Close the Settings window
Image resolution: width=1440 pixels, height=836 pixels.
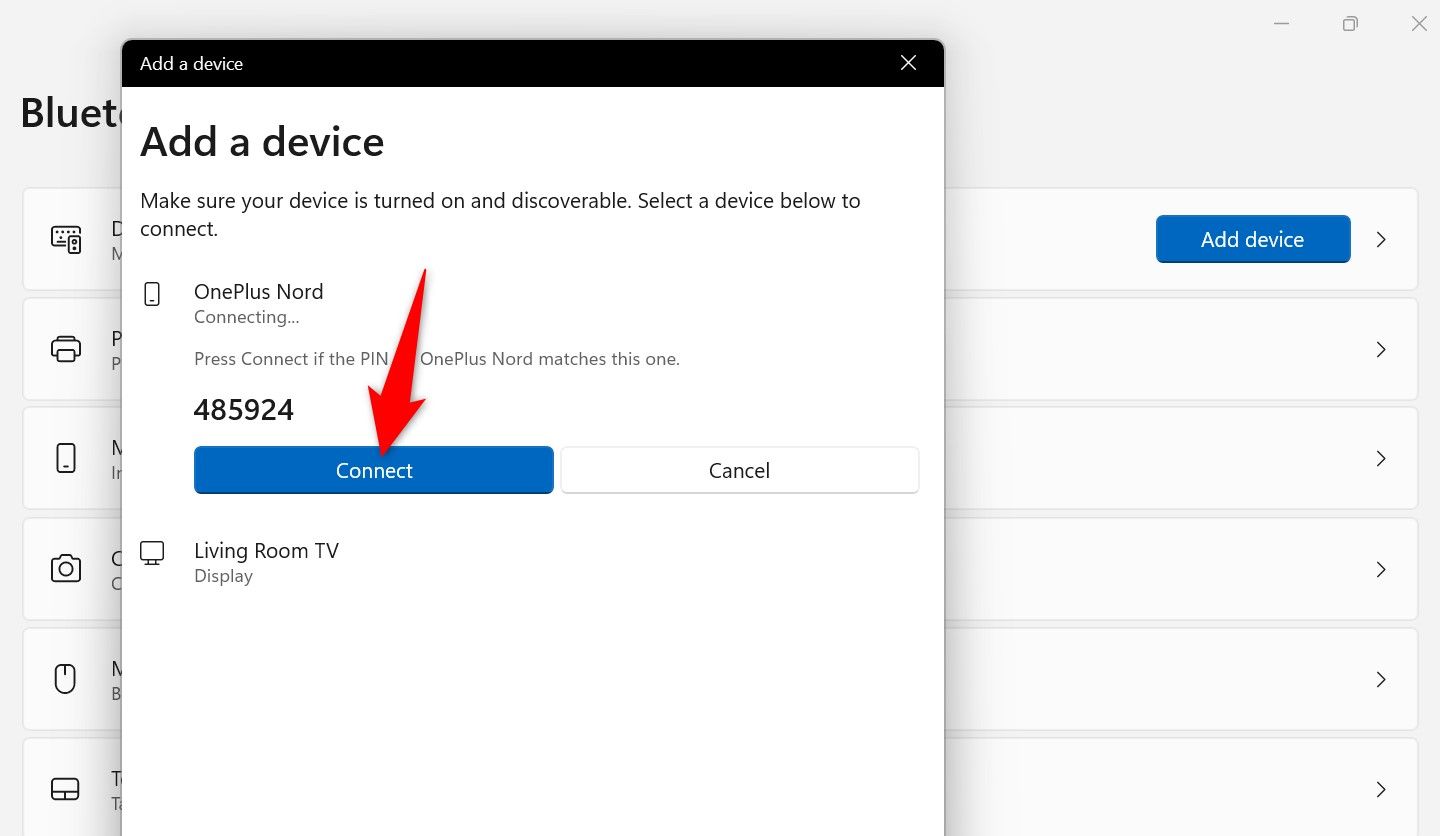click(1419, 23)
